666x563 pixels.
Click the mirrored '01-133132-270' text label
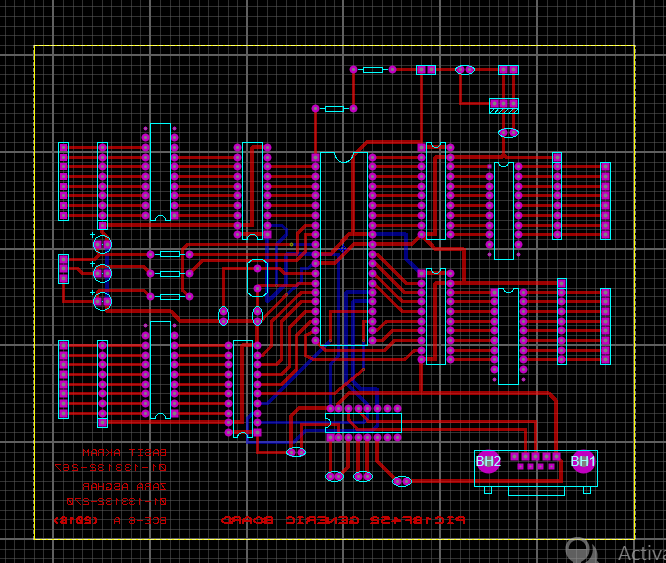point(116,501)
